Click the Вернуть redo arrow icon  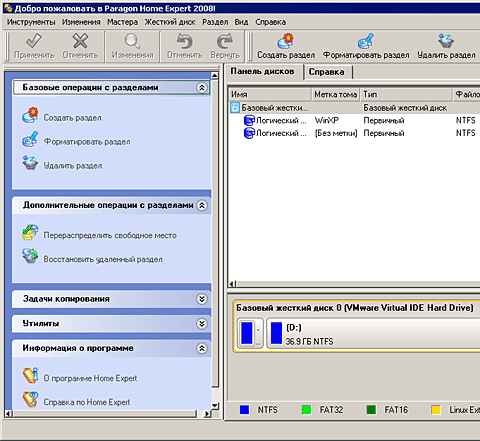(x=225, y=41)
